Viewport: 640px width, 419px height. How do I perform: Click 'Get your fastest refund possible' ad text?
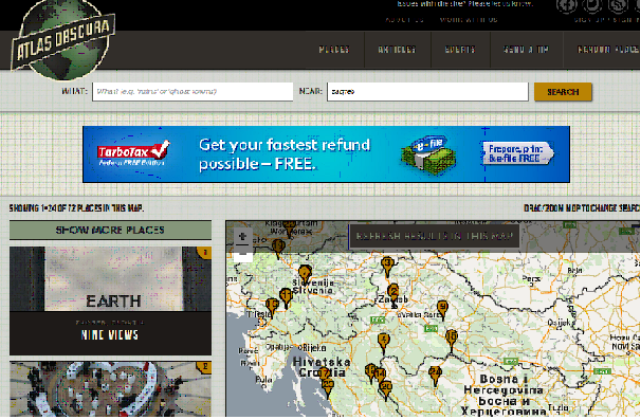pos(284,154)
